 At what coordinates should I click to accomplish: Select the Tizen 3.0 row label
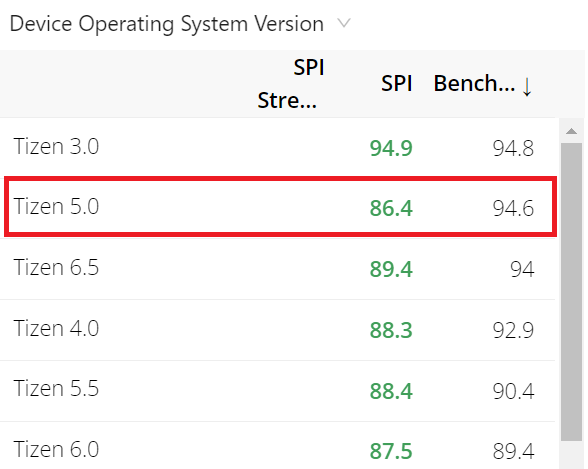[56, 146]
